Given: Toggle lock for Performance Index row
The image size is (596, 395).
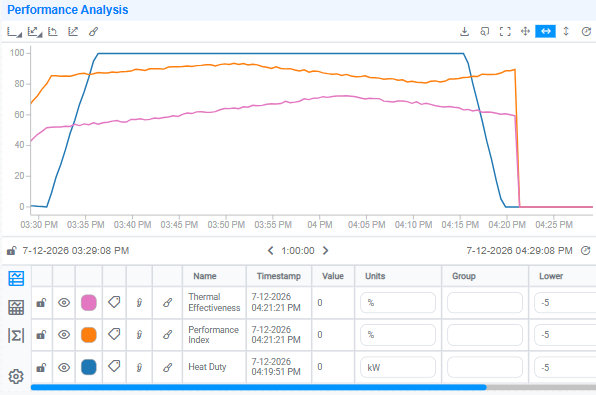Looking at the screenshot, I should pos(41,335).
